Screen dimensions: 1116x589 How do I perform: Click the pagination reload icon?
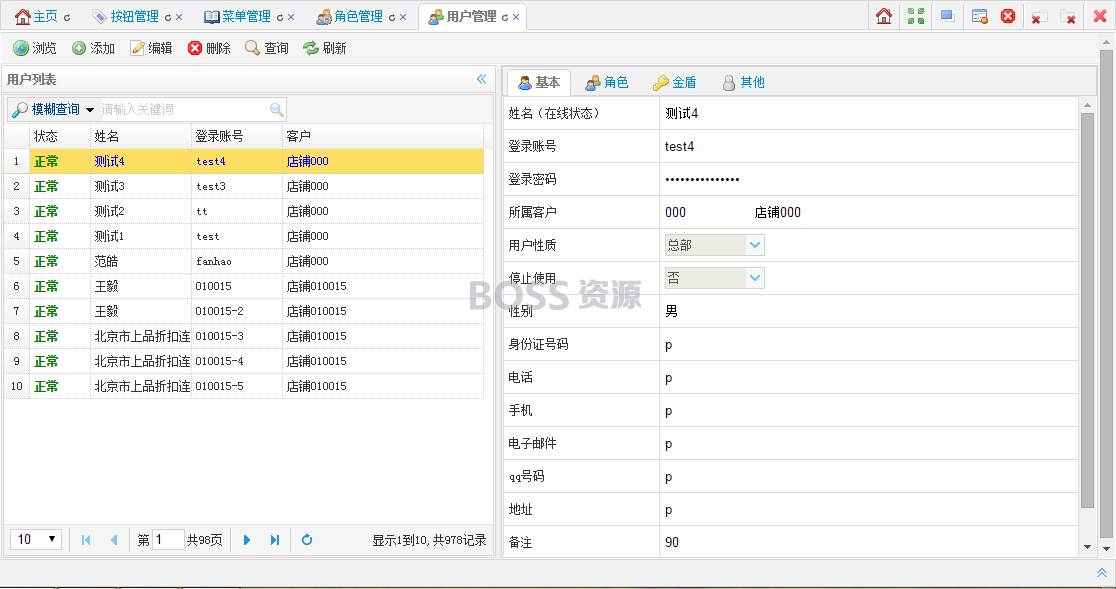pyautogui.click(x=307, y=540)
